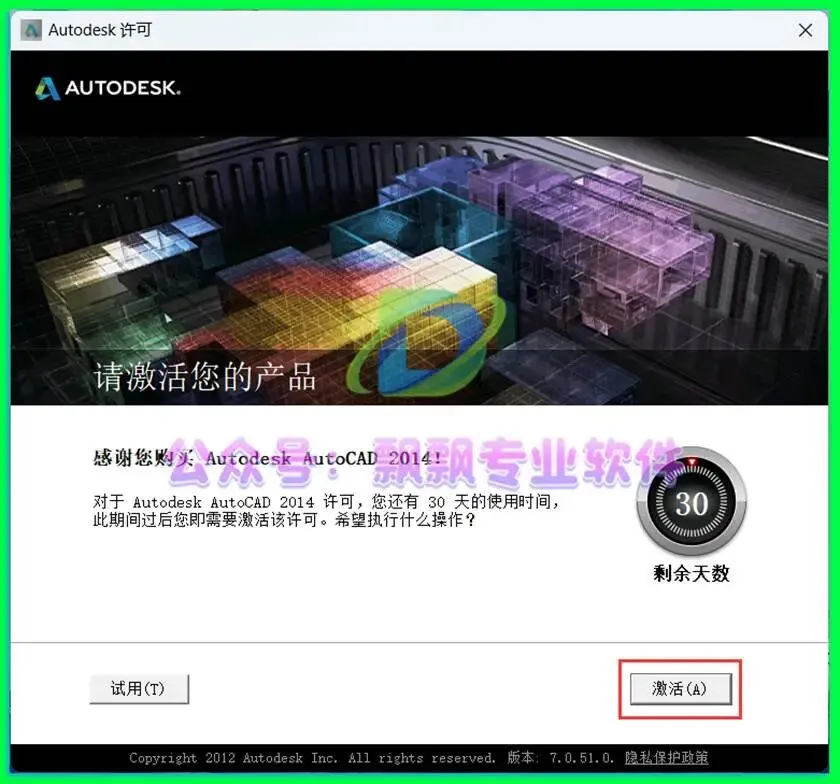Screen dimensions: 840x784
Task: Click the 感谢您购买 Autodesk AutoCAD 2014 line
Action: point(267,458)
